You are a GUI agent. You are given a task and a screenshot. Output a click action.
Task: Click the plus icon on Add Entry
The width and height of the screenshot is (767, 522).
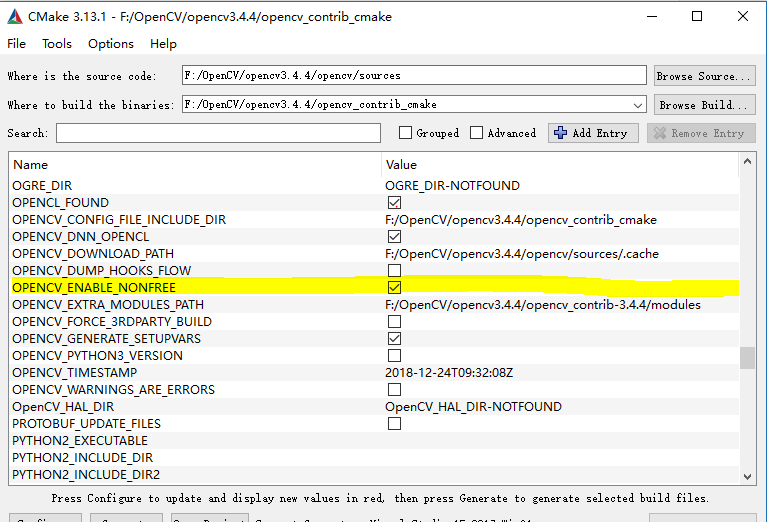561,133
